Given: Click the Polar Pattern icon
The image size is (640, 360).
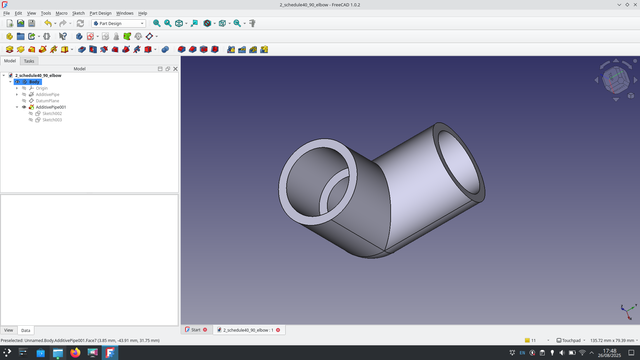Looking at the screenshot, I should click(253, 49).
